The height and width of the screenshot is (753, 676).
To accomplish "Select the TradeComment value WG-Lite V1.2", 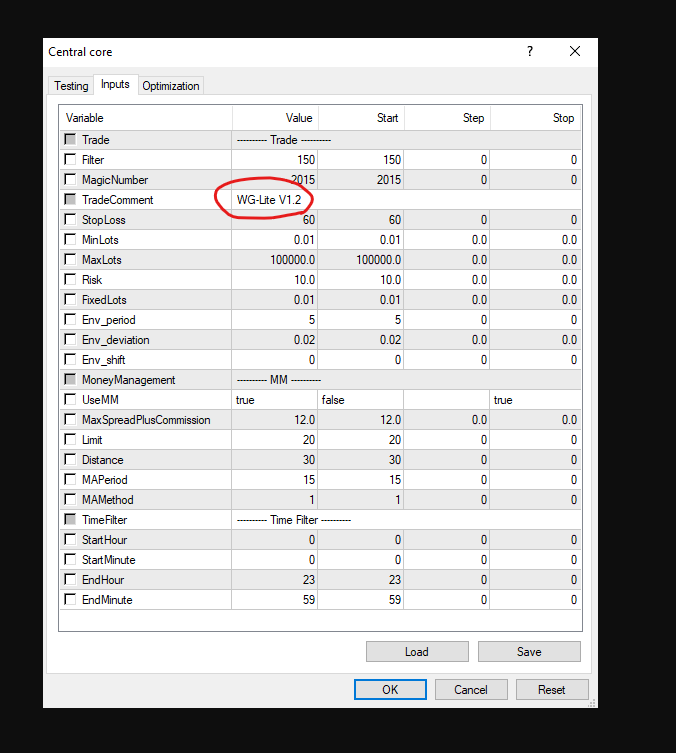I will point(269,200).
